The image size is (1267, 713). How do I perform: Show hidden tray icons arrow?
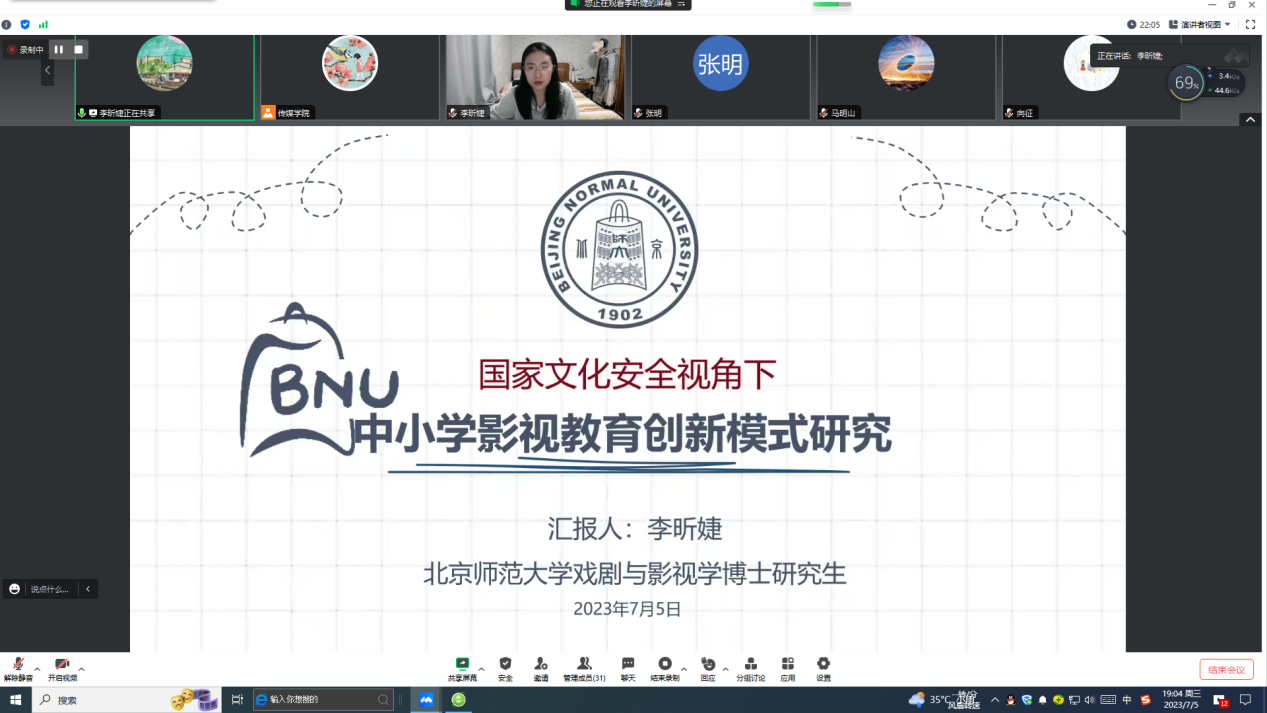(x=994, y=700)
